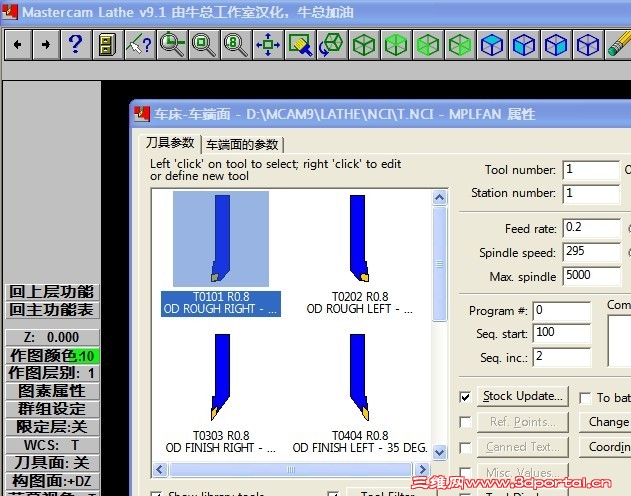
Task: Click the tool list scroll up arrow
Action: tap(439, 198)
